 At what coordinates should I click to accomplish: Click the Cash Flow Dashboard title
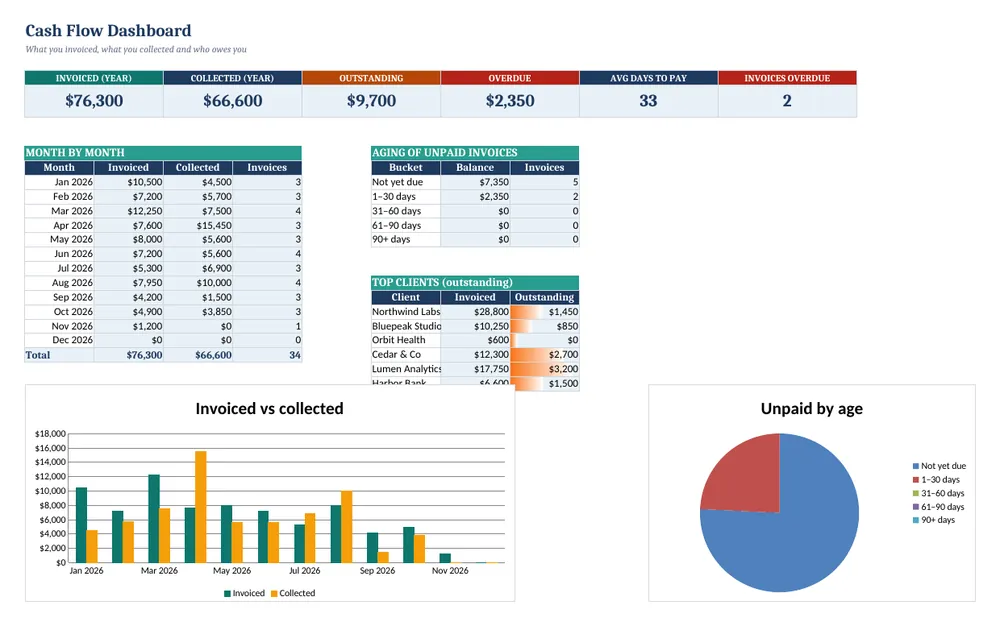click(108, 31)
